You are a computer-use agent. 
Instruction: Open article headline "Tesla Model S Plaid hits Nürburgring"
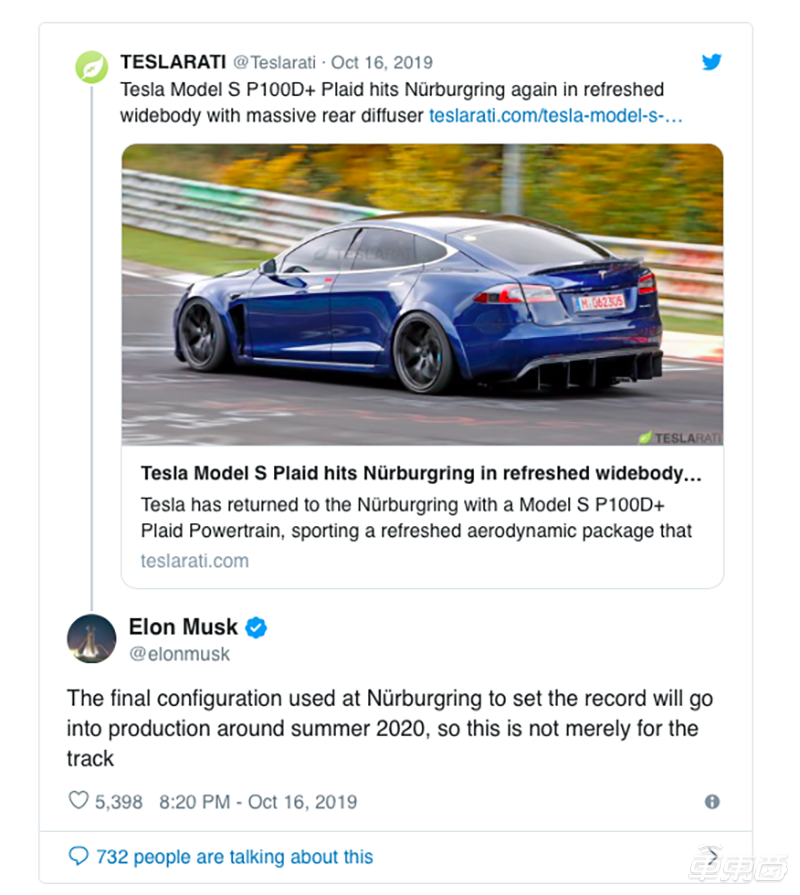[x=421, y=473]
